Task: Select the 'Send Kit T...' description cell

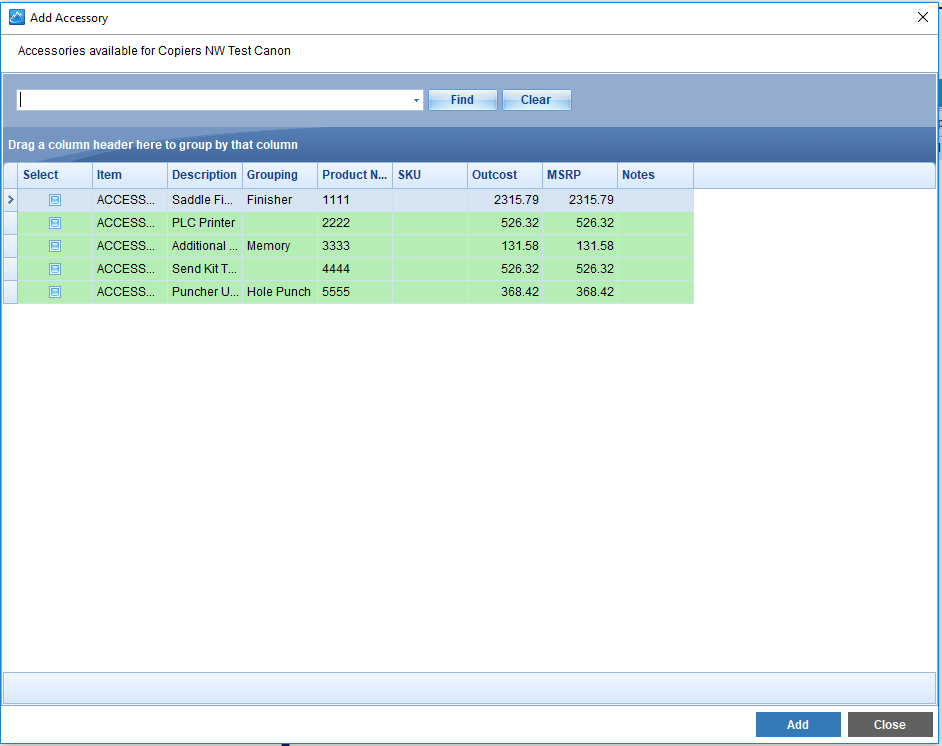Action: coord(205,268)
